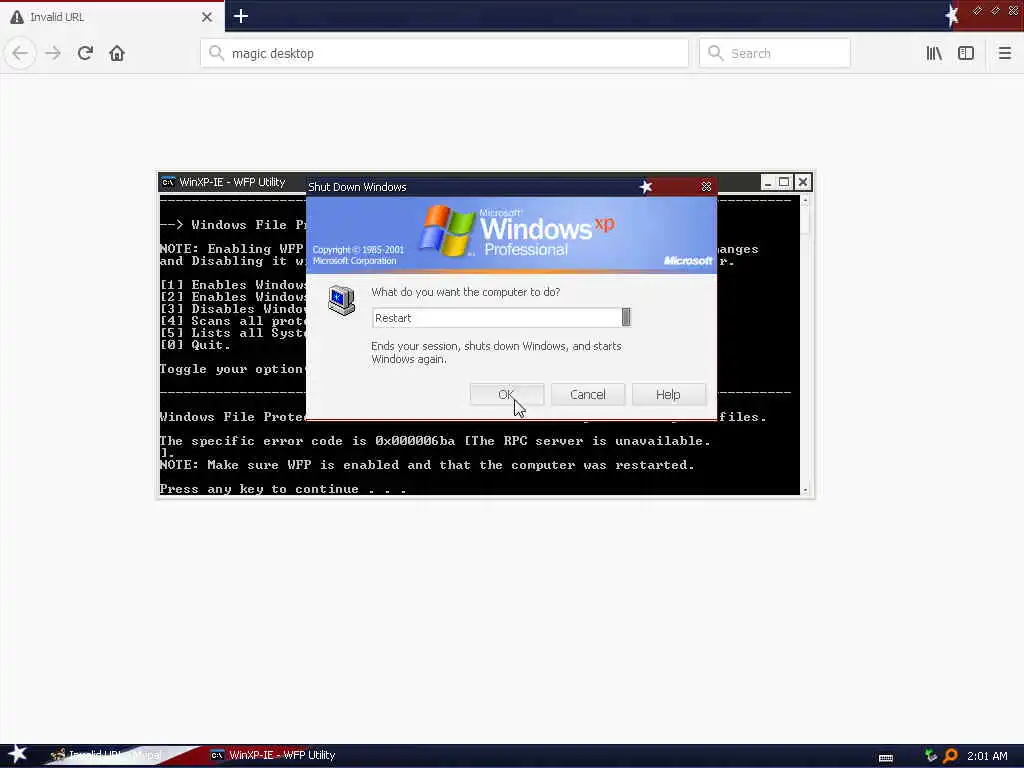
Task: Open a new browser tab with plus
Action: click(240, 16)
